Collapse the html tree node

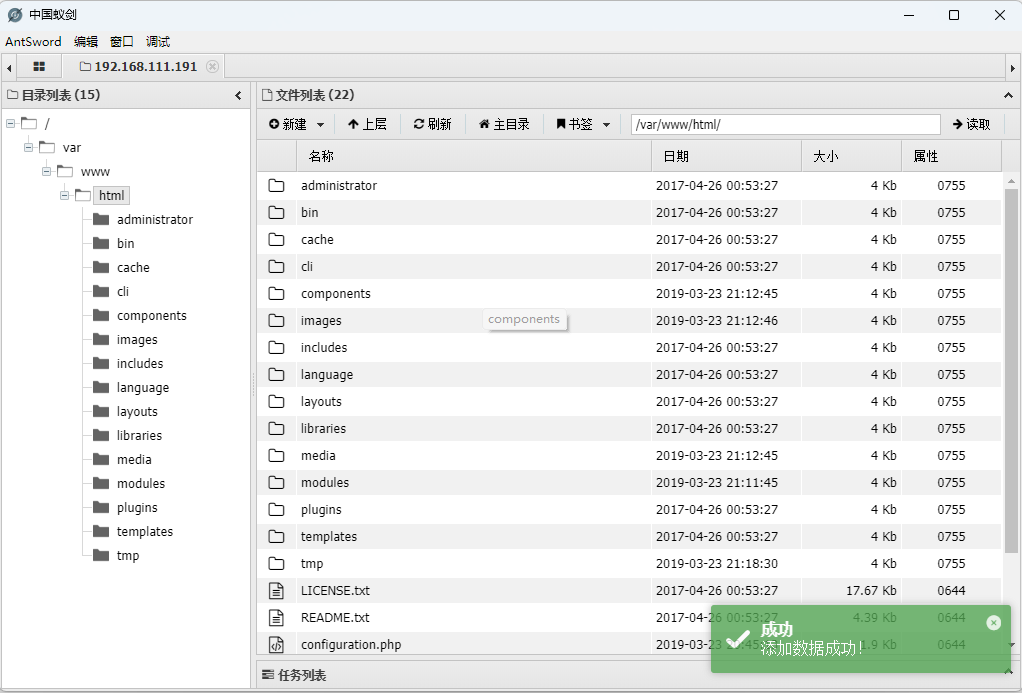click(x=65, y=196)
